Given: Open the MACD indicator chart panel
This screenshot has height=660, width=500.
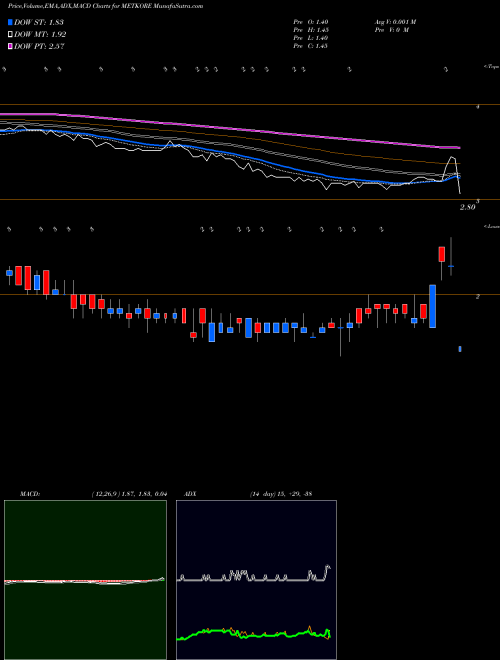Looking at the screenshot, I should [85, 580].
